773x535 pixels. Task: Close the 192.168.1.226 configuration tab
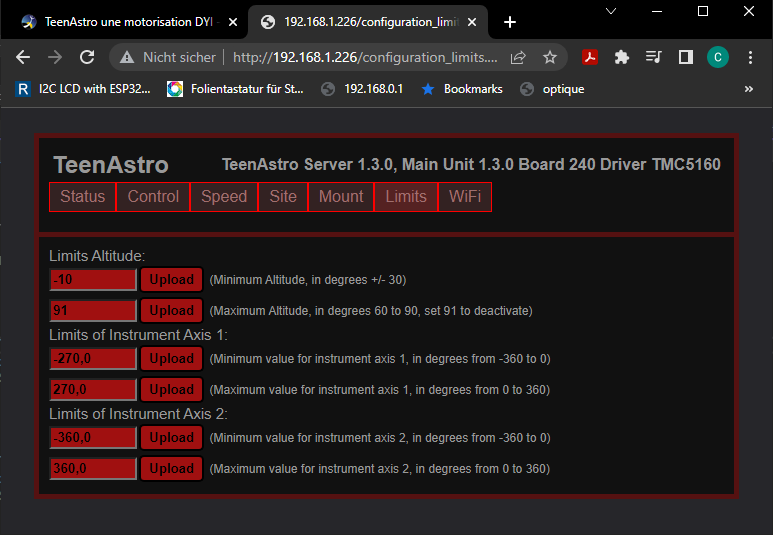[x=472, y=22]
